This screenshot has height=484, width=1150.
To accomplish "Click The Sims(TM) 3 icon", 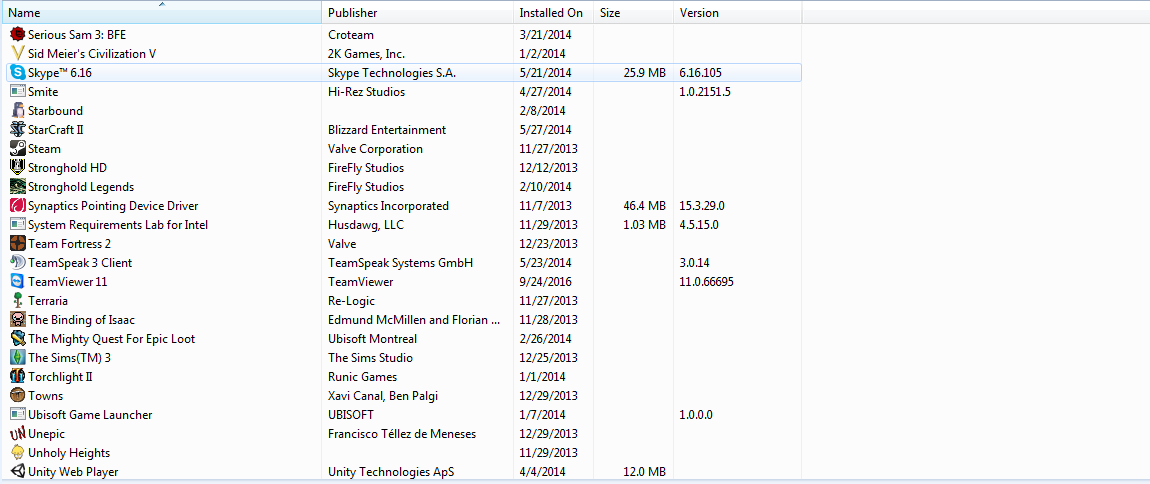I will coord(18,358).
